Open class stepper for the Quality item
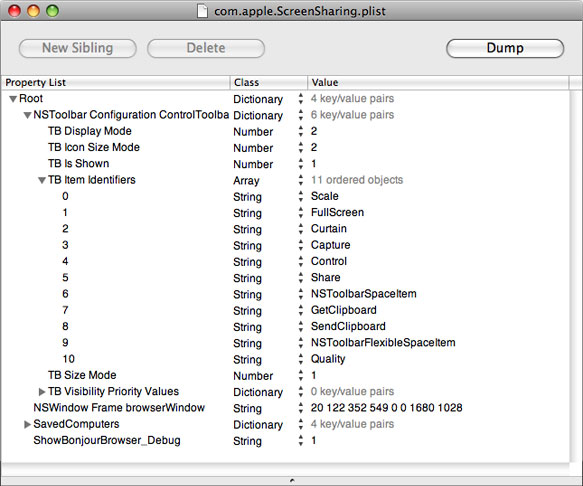This screenshot has height=486, width=583. tap(300, 359)
